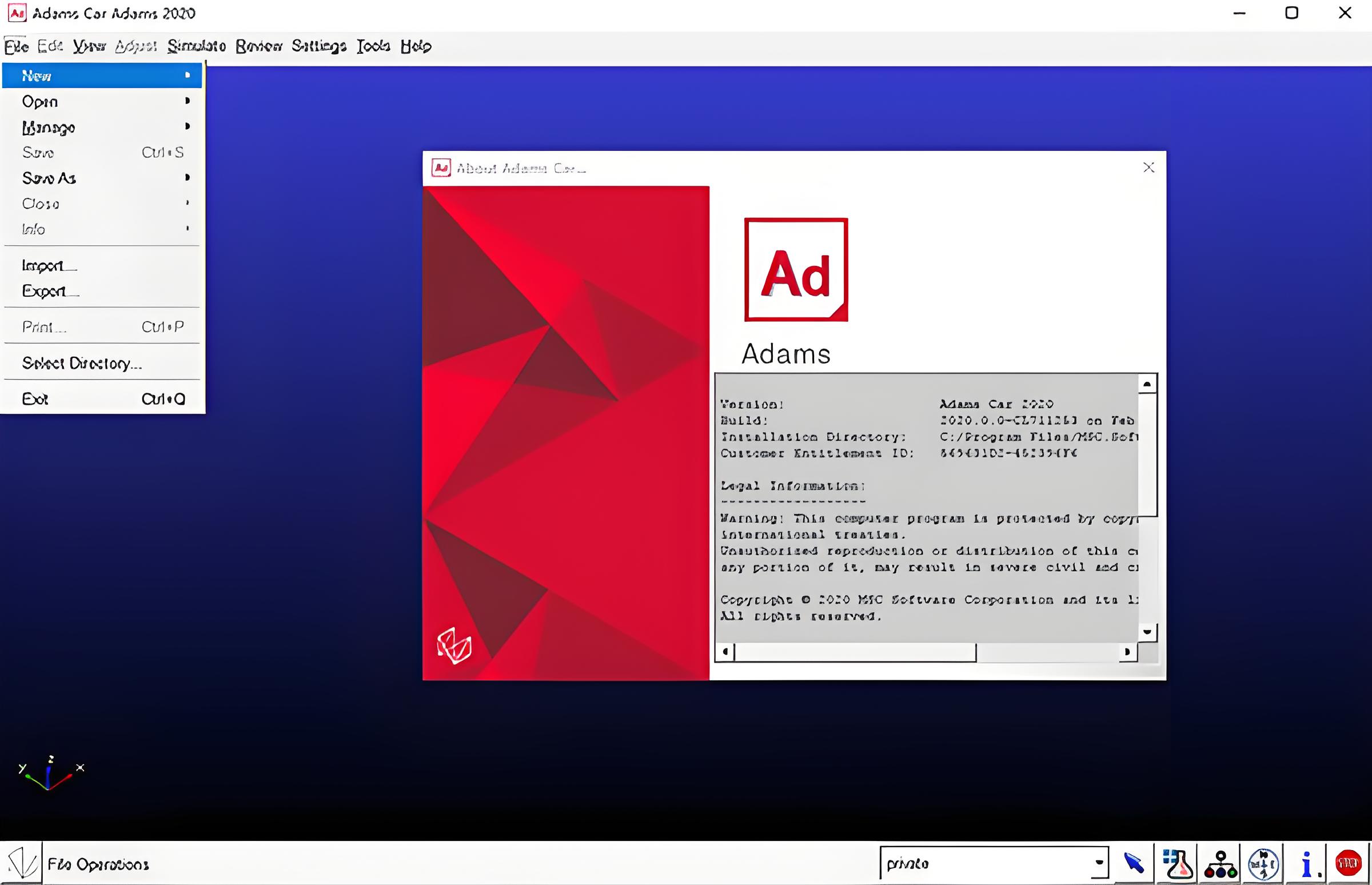Click the blue select arrow tool
This screenshot has height=885, width=1372.
click(1133, 863)
